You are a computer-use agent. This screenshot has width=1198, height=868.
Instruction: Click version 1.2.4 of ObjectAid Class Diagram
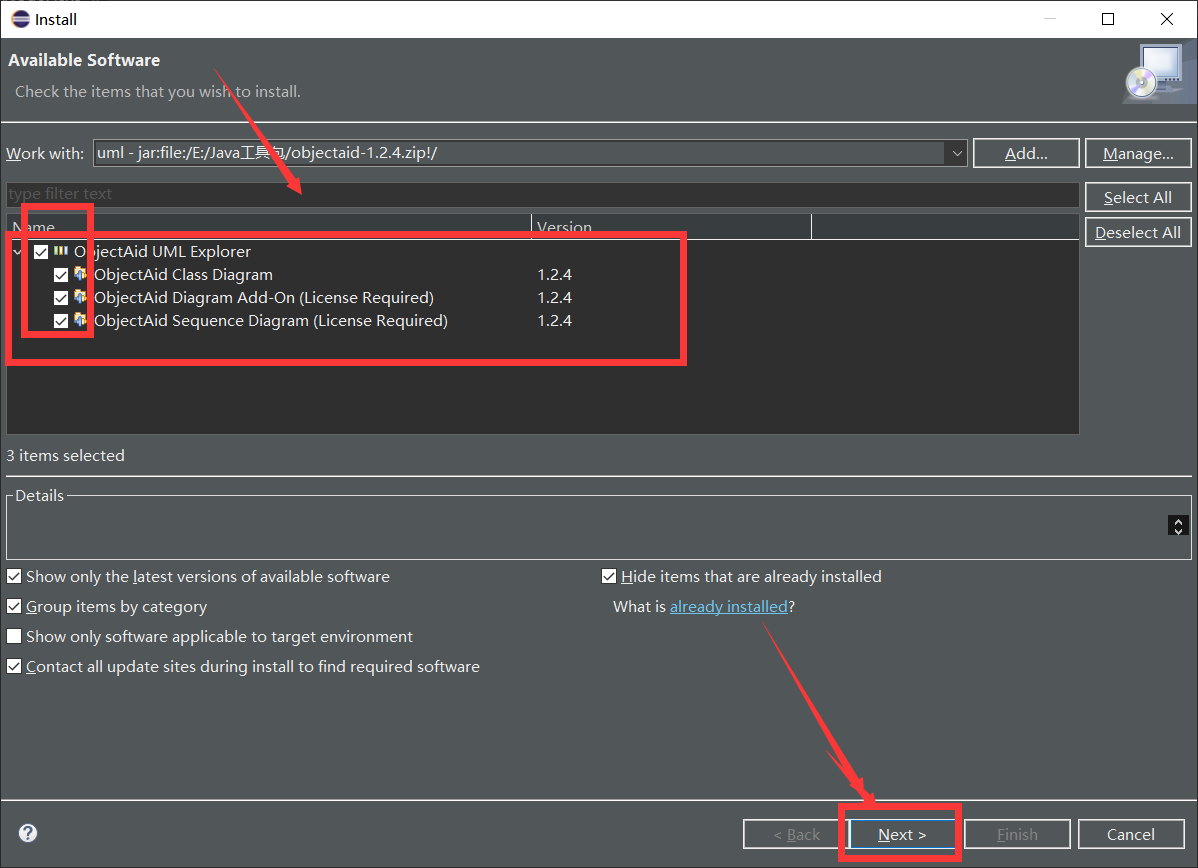(555, 274)
